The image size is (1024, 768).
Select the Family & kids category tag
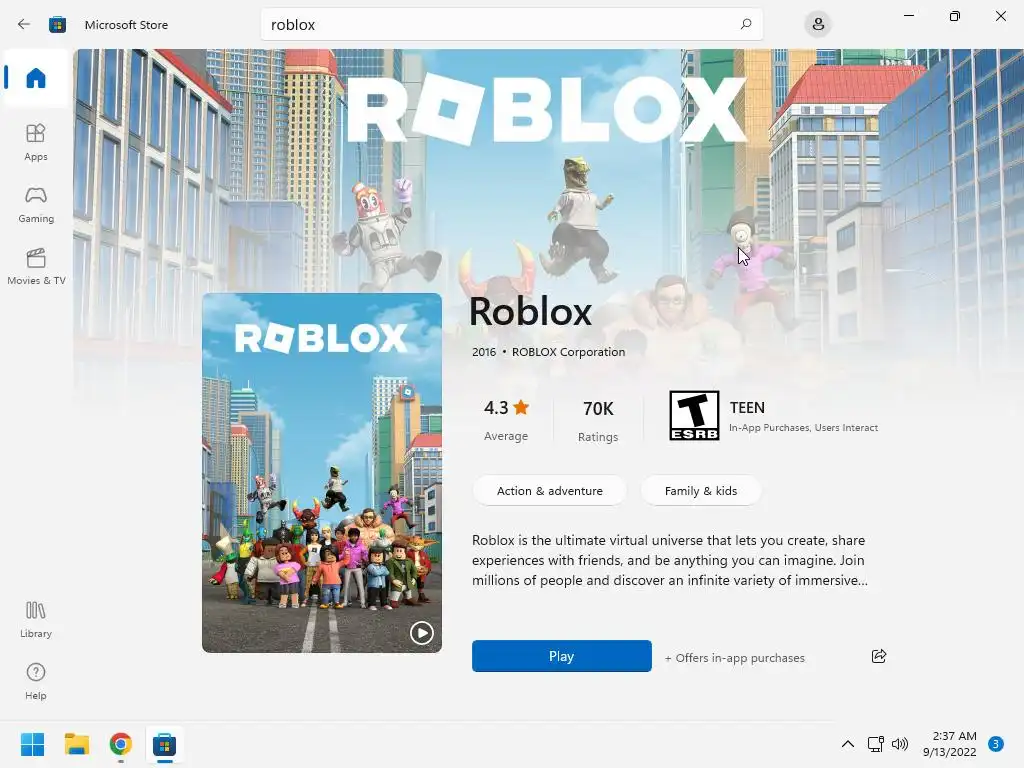coord(701,490)
